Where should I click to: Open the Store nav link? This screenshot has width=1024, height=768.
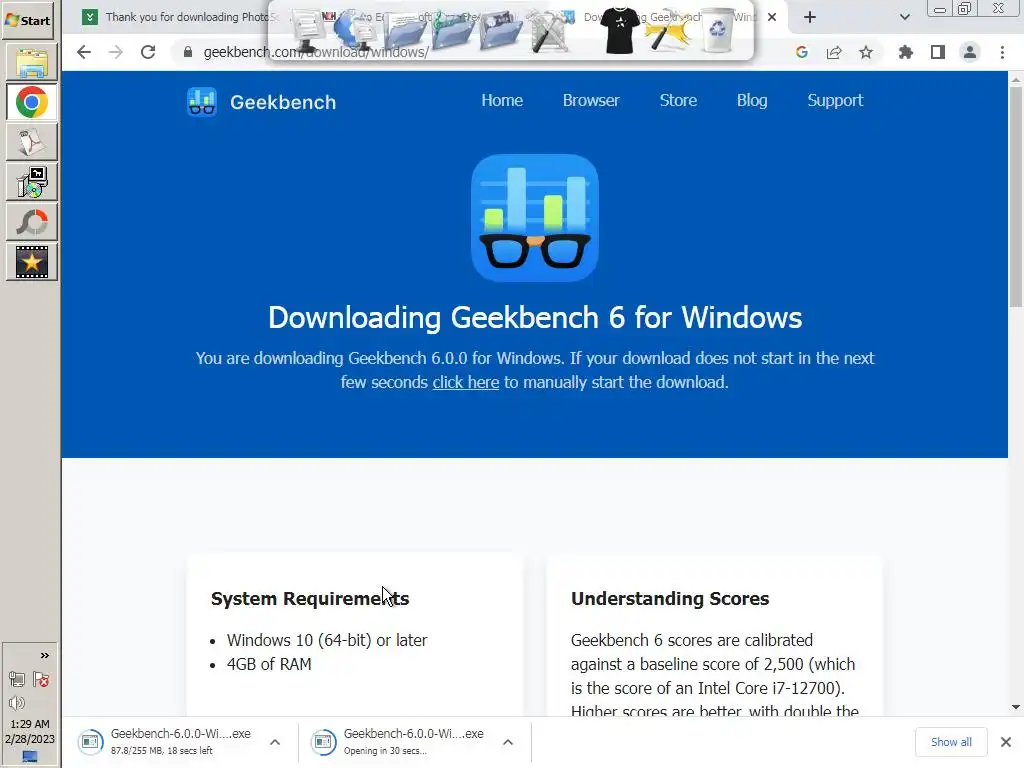678,101
